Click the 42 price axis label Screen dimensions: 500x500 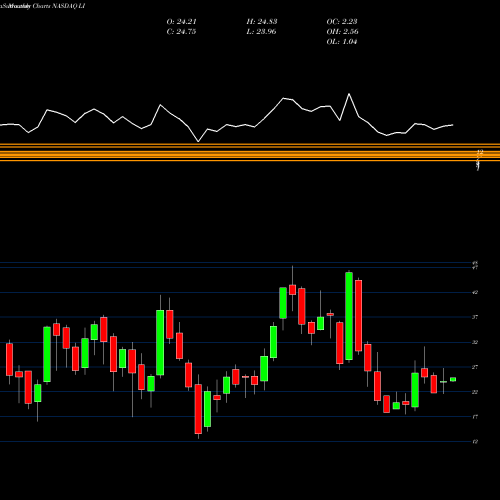[x=475, y=292]
